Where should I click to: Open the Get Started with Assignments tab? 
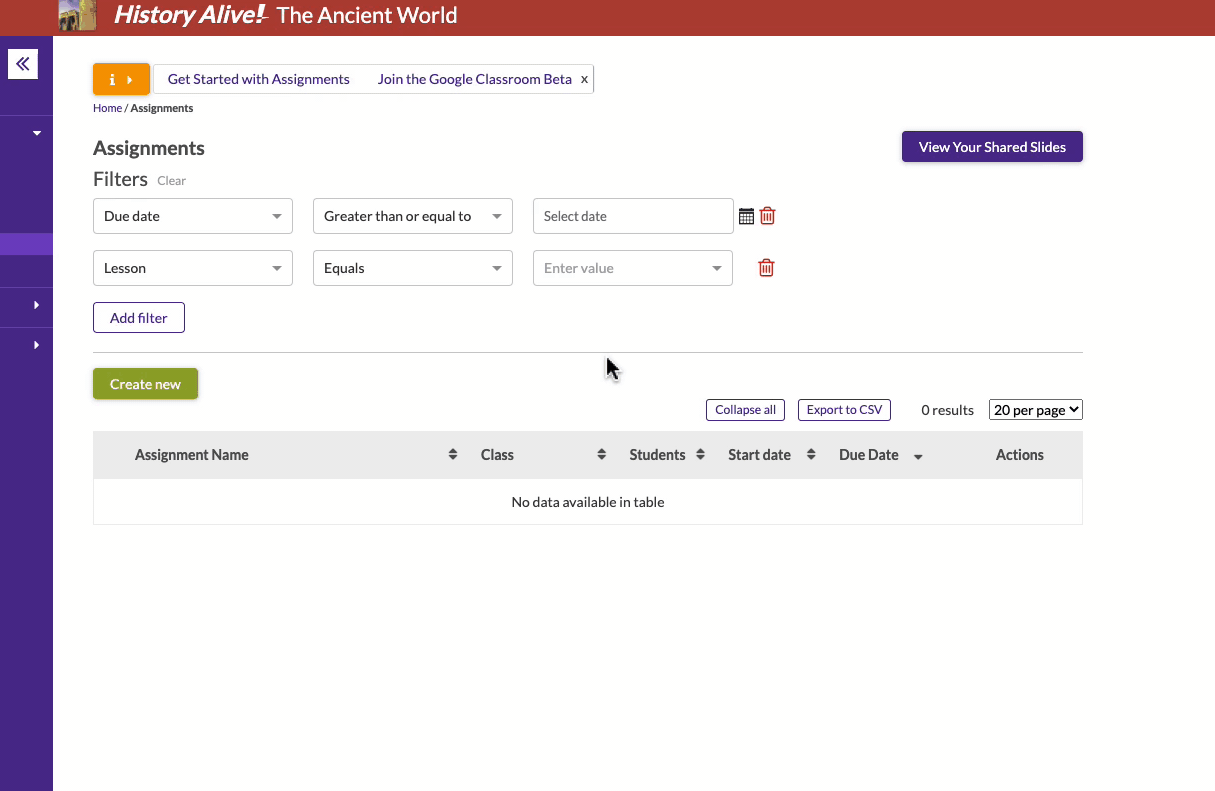(258, 78)
